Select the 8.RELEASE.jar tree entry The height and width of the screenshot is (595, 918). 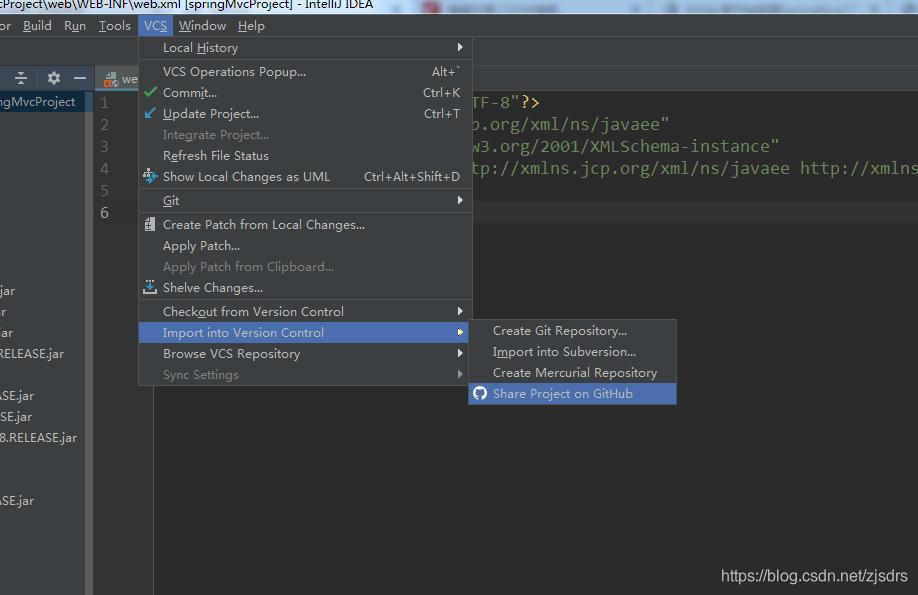(x=39, y=437)
